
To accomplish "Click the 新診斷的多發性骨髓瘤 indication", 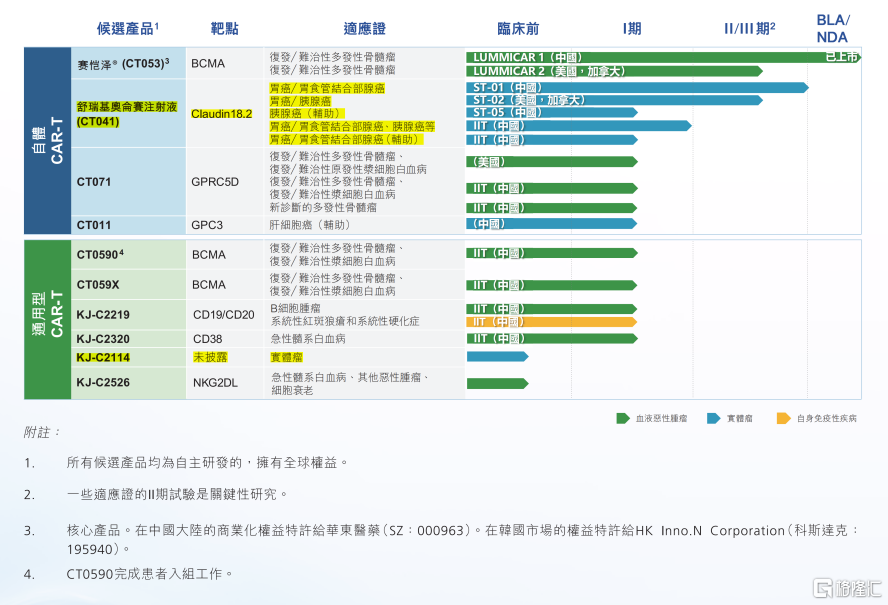I will [x=323, y=207].
